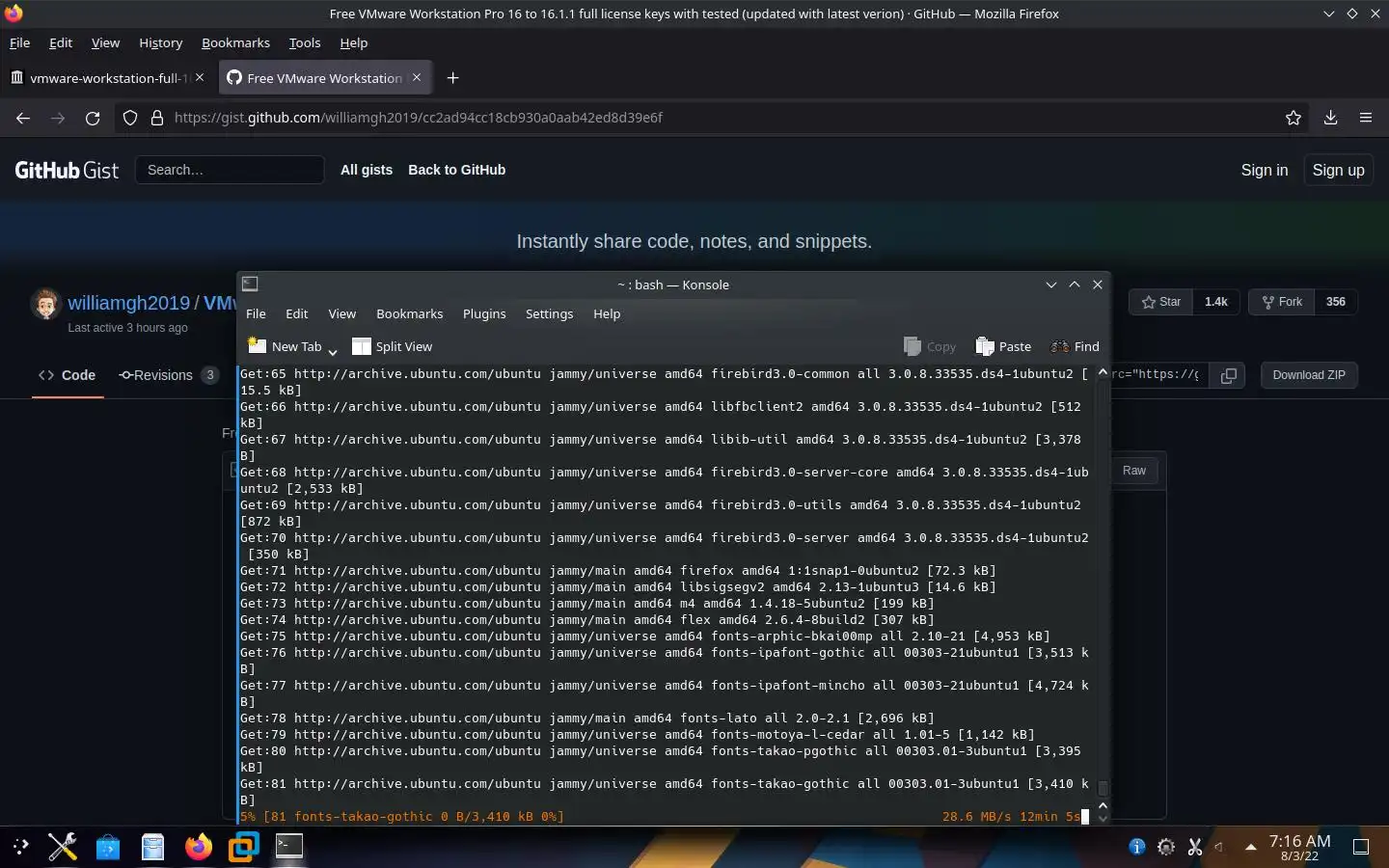The width and height of the screenshot is (1389, 868).
Task: Click the 1.4k stargazers count
Action: point(1216,302)
